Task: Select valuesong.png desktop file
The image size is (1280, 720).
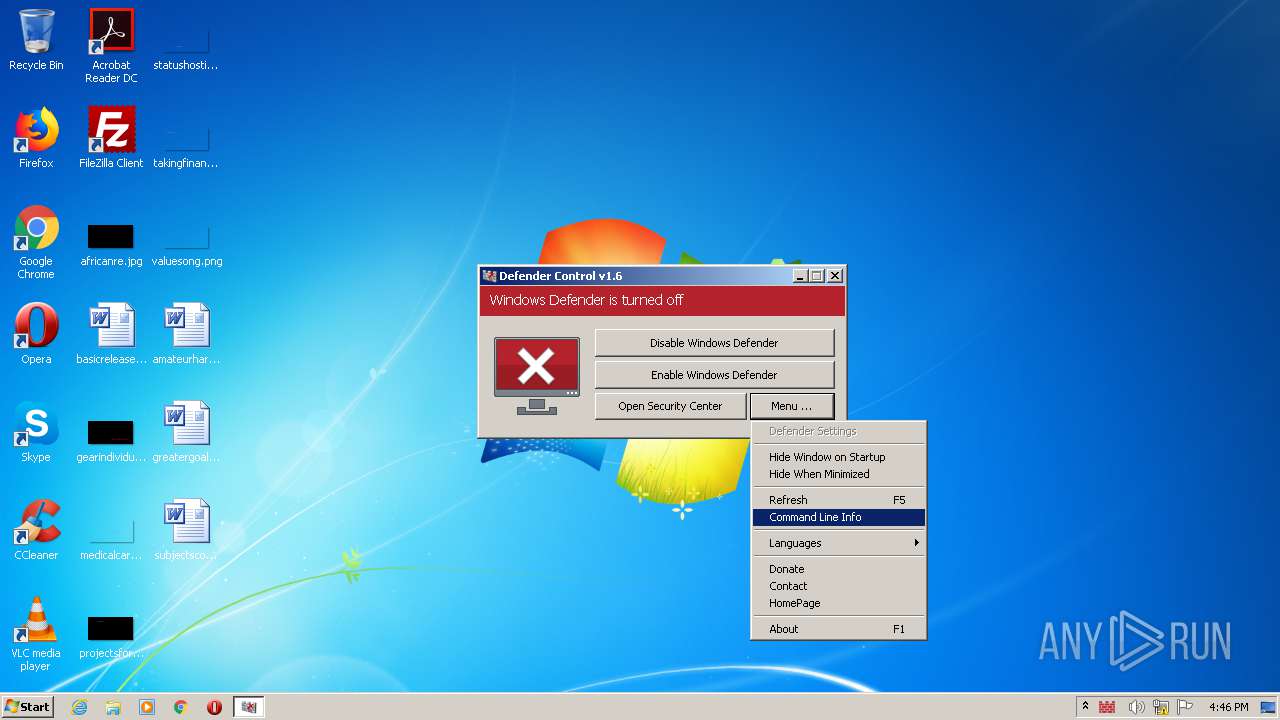Action: [x=187, y=246]
